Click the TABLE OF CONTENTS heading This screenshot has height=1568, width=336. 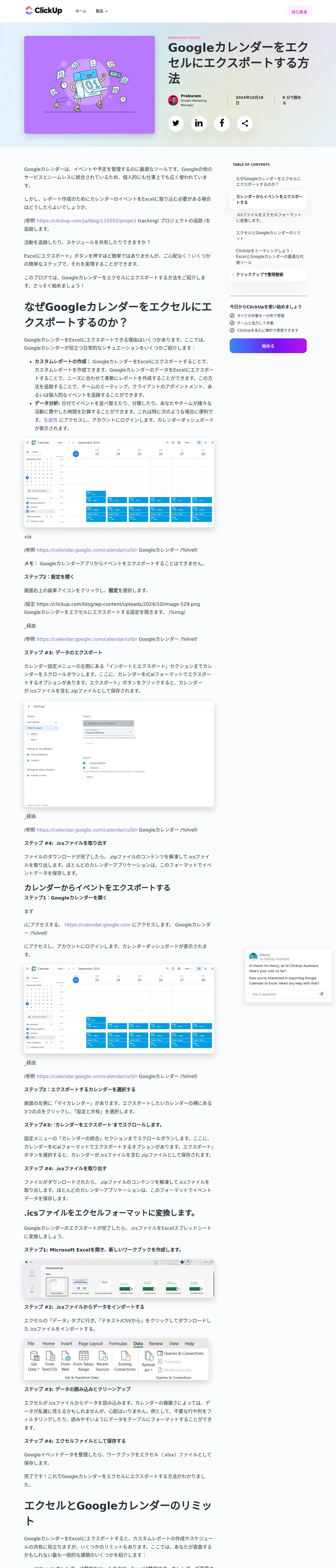251,164
